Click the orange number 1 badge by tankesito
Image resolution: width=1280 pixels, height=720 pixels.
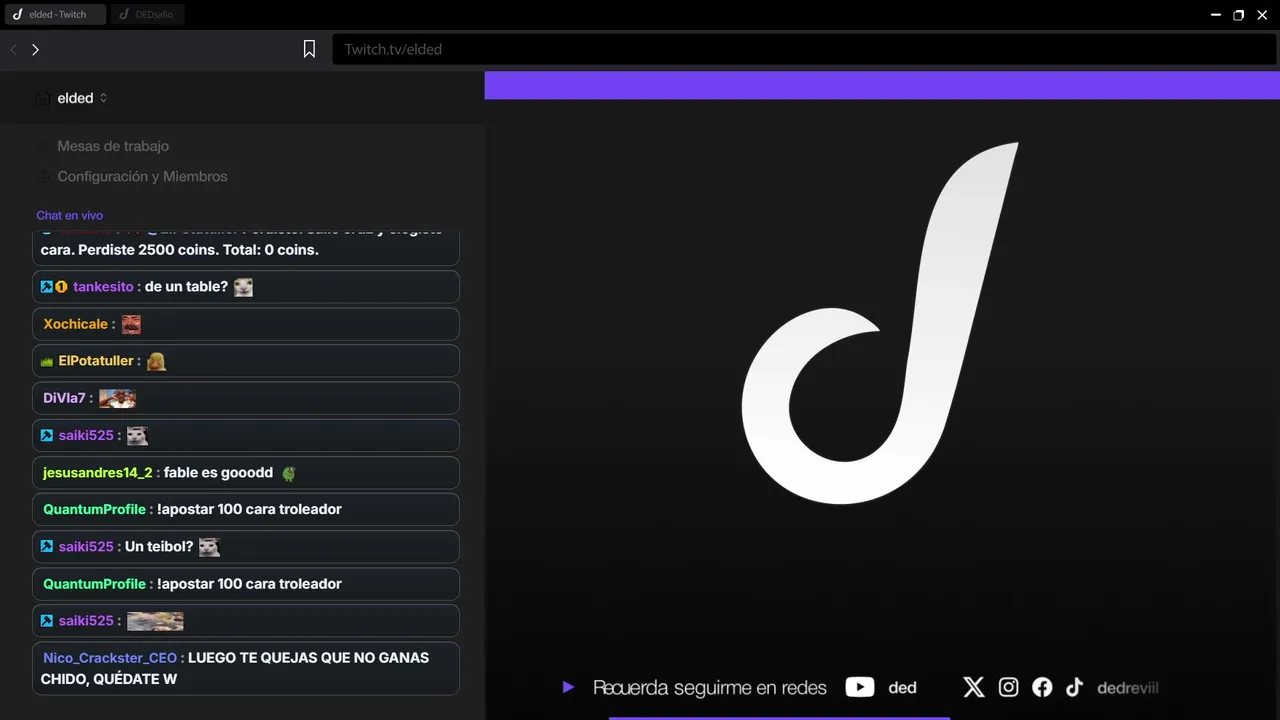click(61, 287)
